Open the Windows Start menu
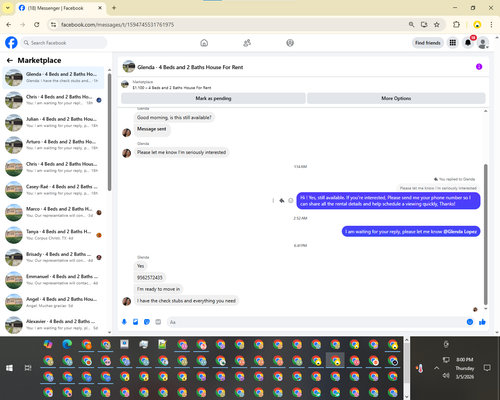 tap(9, 368)
